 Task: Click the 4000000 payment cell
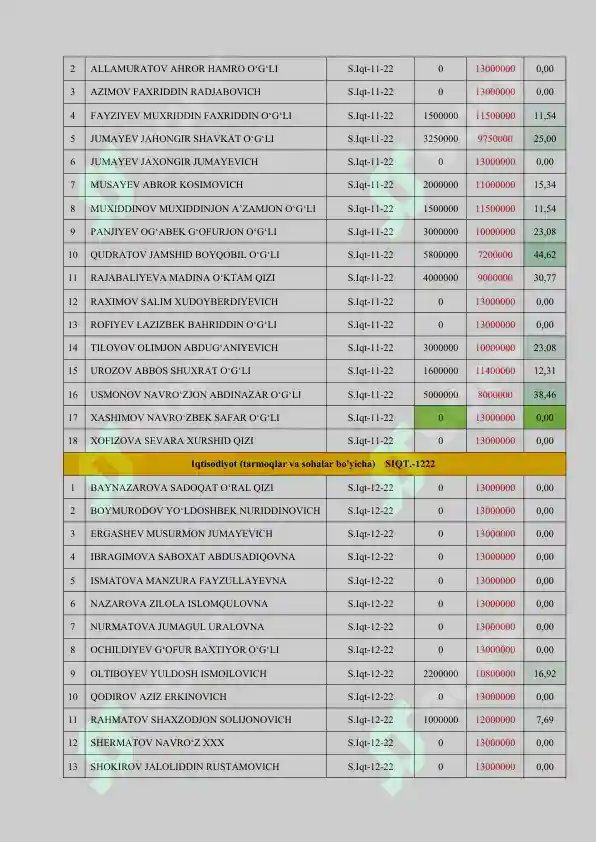click(440, 278)
